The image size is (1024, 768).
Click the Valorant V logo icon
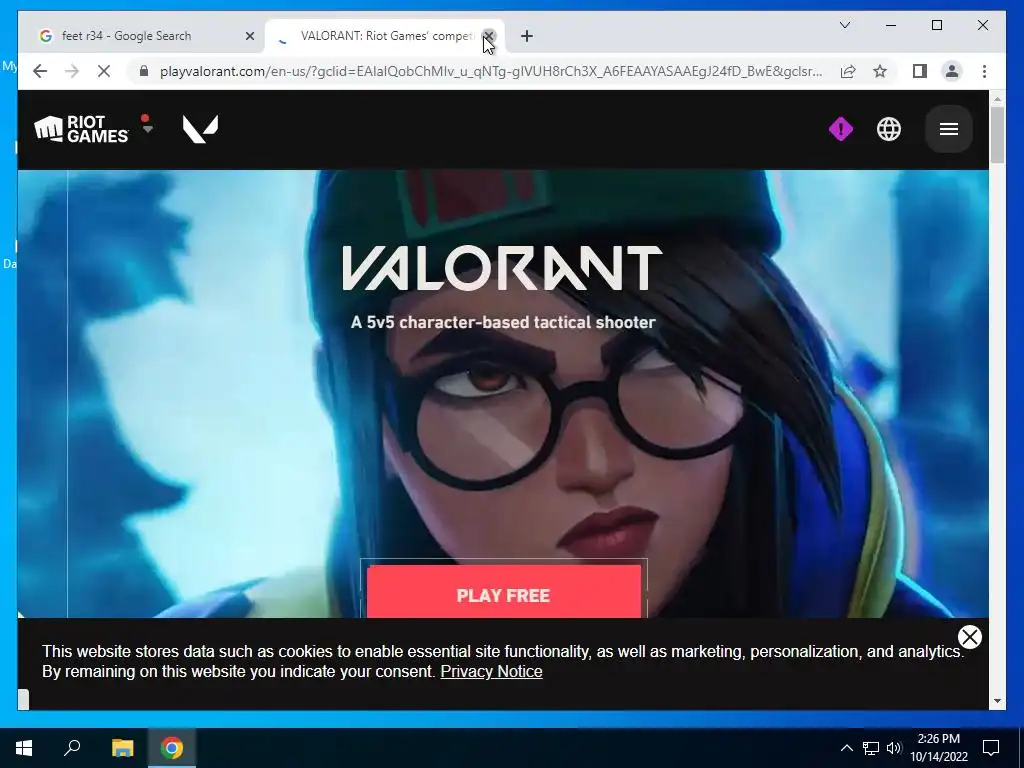pyautogui.click(x=200, y=129)
